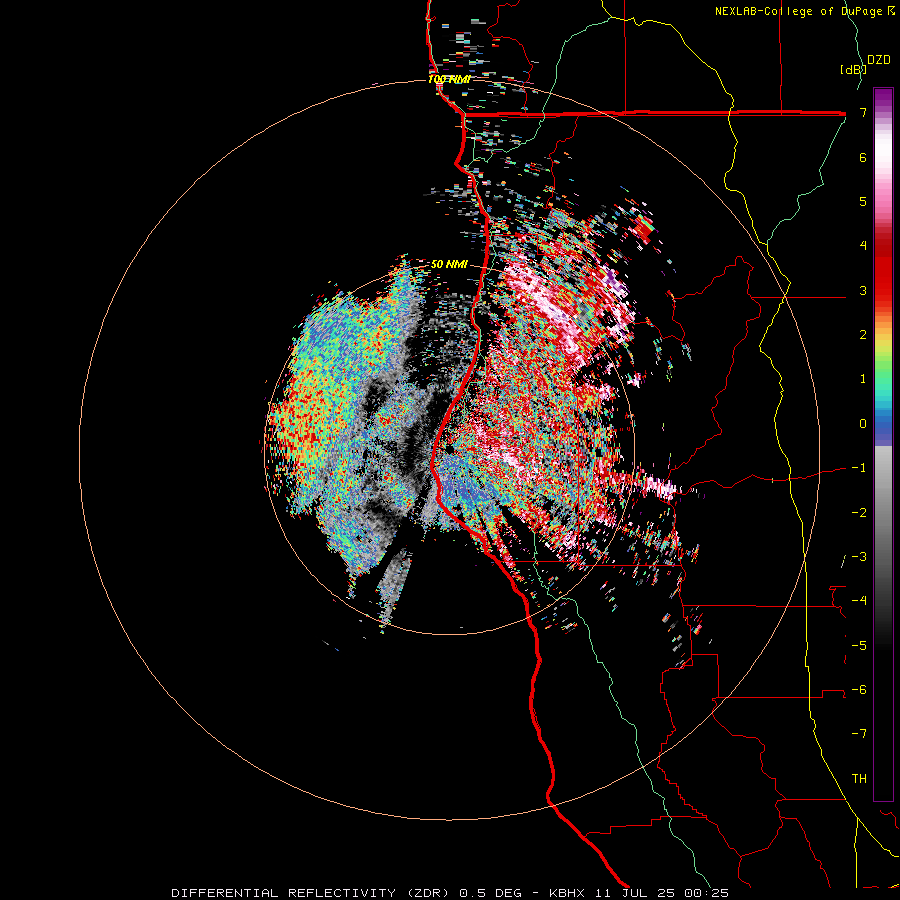Click the 0 value on the dB scale
This screenshot has width=900, height=900.
coord(863,424)
